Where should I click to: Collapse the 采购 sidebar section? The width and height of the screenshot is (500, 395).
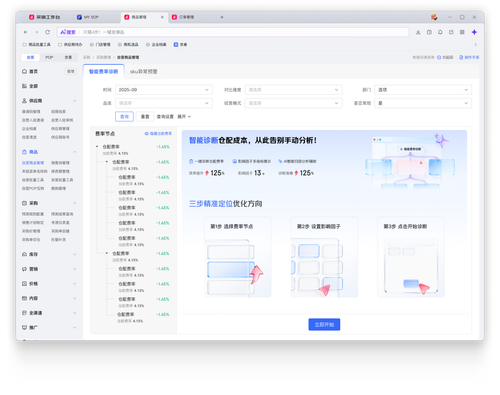(x=75, y=203)
